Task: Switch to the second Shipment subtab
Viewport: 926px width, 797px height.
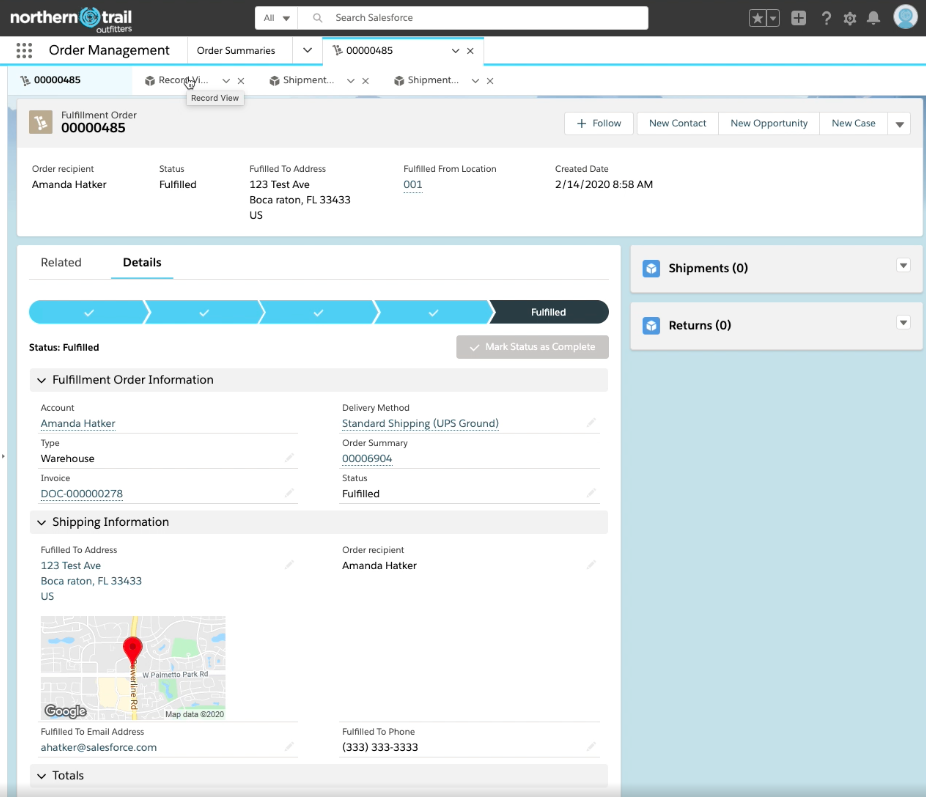Action: pos(432,80)
